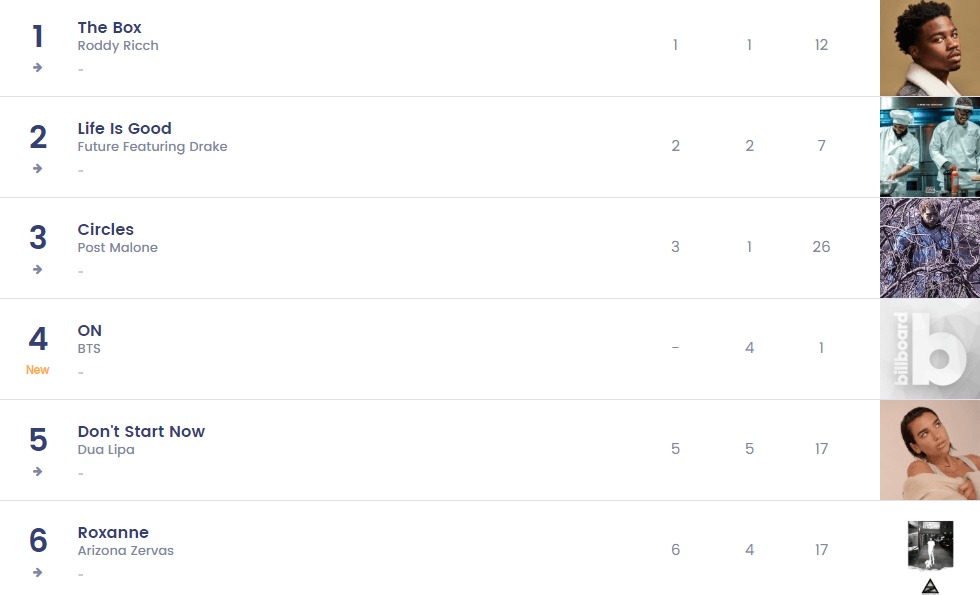Click the steady arrow icon under rank 2

38,169
